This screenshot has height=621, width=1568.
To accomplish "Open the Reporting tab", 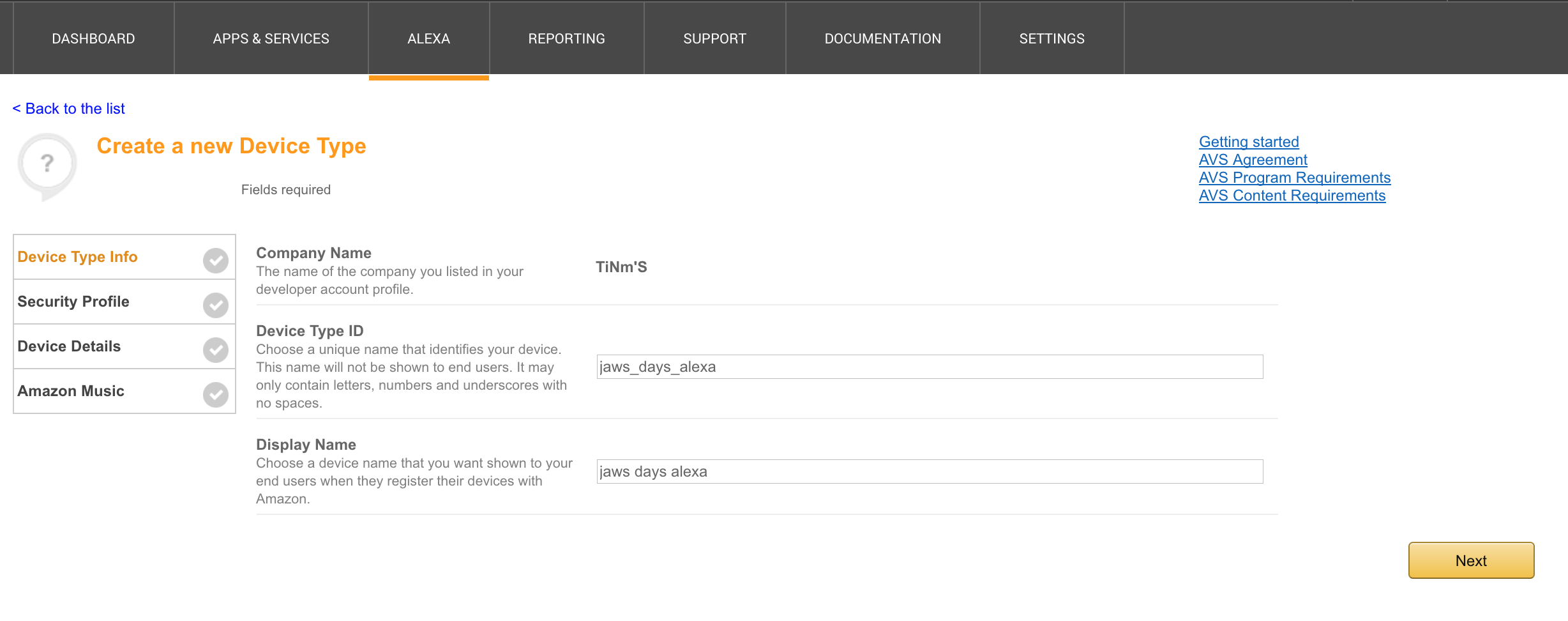I will tap(567, 38).
